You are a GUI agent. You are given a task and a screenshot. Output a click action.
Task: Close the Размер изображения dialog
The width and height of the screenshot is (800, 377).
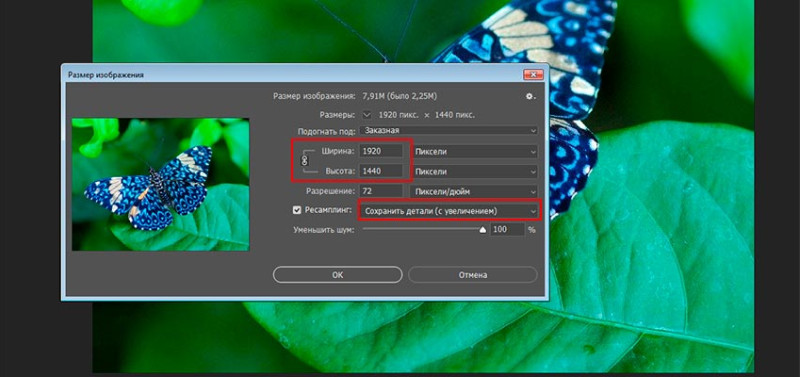tap(533, 75)
